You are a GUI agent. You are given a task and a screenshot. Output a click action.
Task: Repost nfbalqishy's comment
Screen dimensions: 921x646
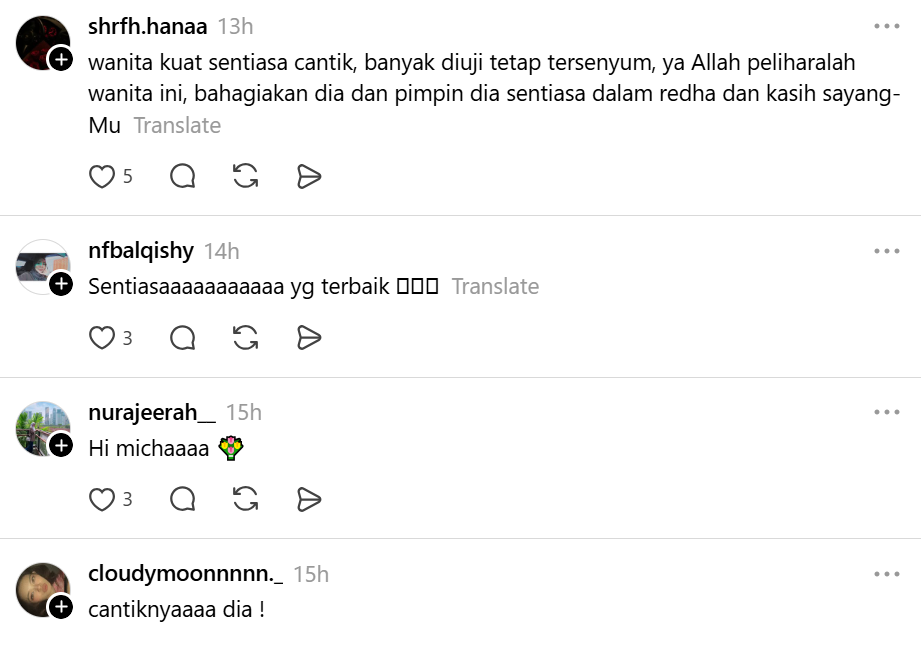pyautogui.click(x=246, y=338)
